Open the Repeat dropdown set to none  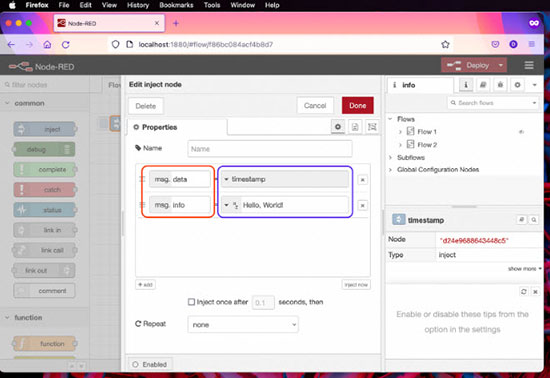tap(243, 324)
